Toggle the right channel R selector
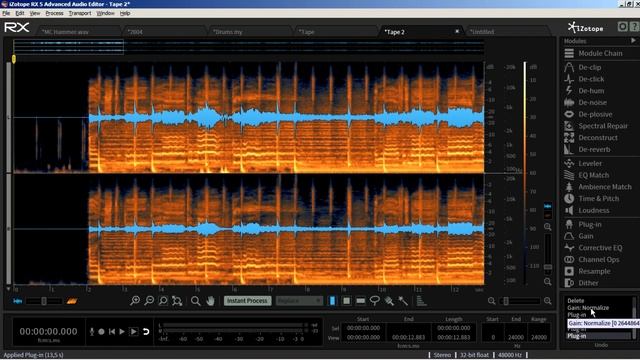The height and width of the screenshot is (360, 640). (x=9, y=229)
